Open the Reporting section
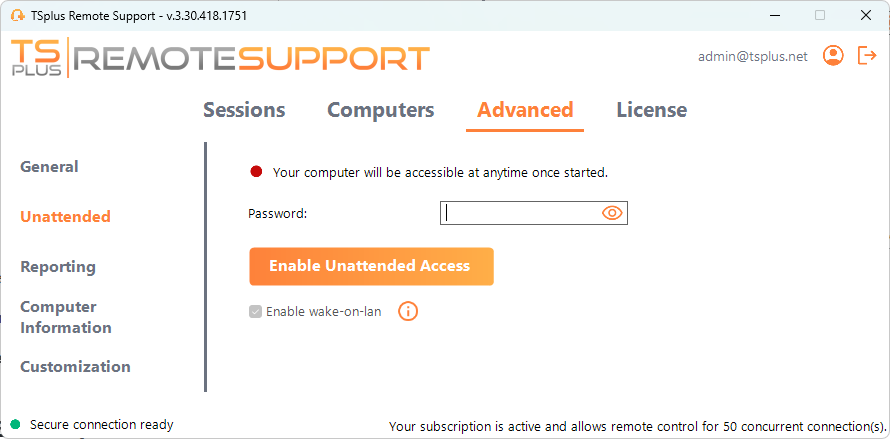The height and width of the screenshot is (439, 890). pos(58,267)
